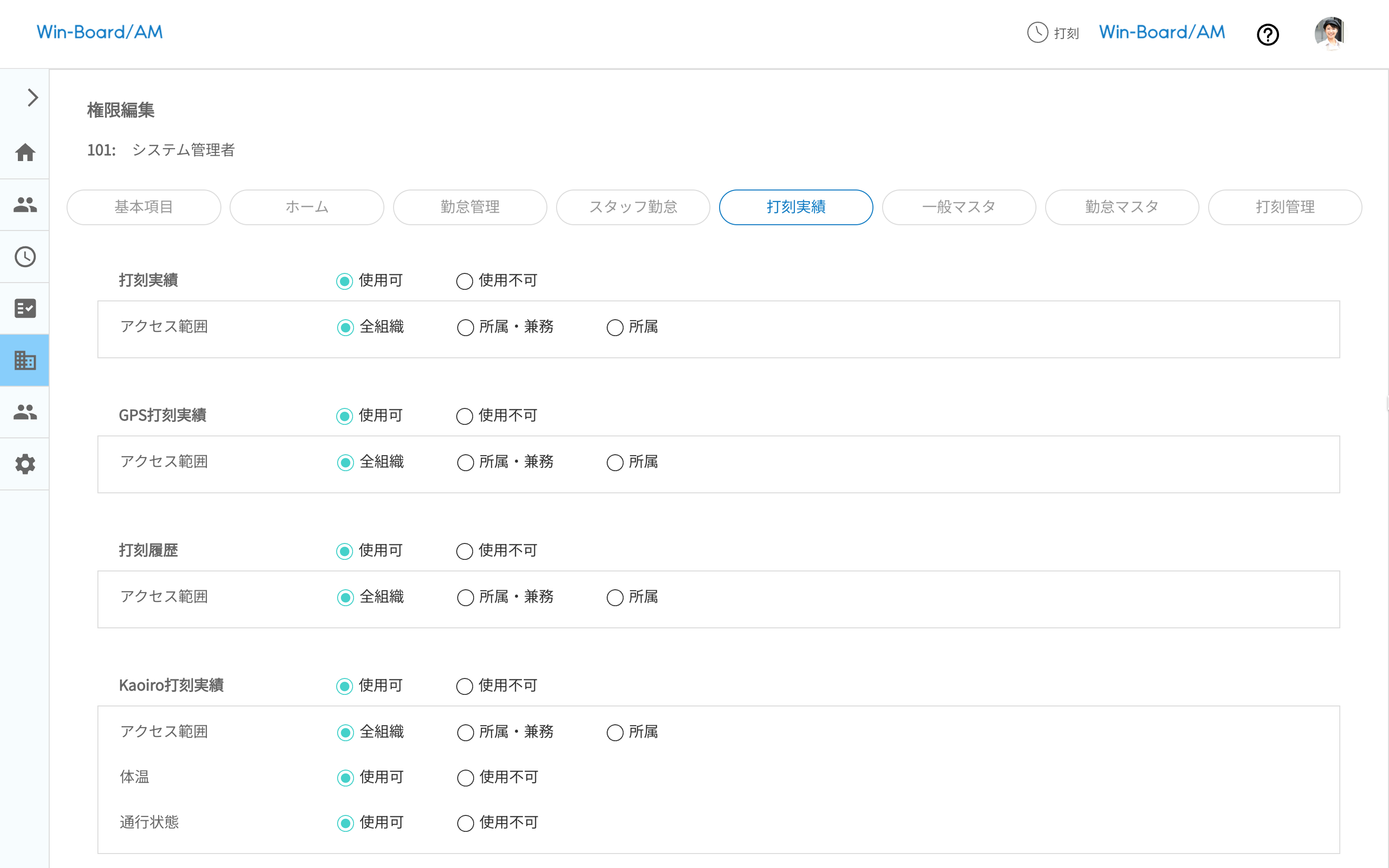Select the building icon in the sidebar
Viewport: 1389px width, 868px height.
25,361
